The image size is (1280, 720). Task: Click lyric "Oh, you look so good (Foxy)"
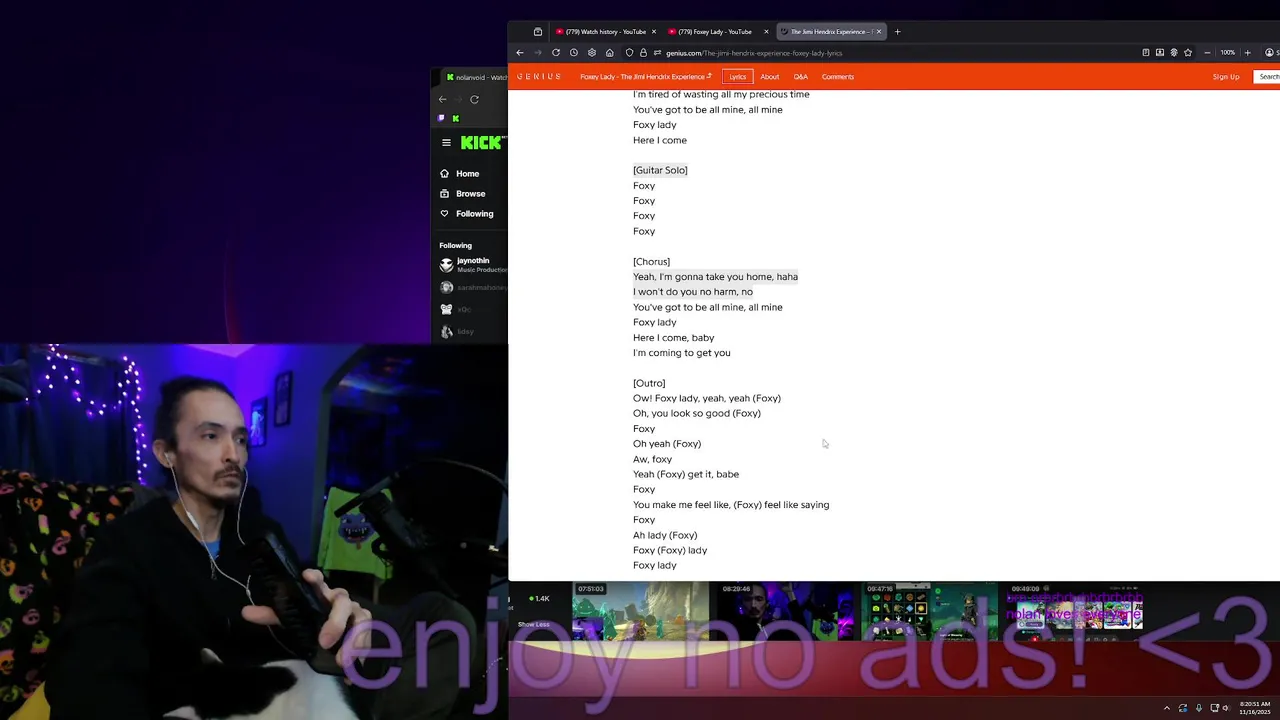697,413
